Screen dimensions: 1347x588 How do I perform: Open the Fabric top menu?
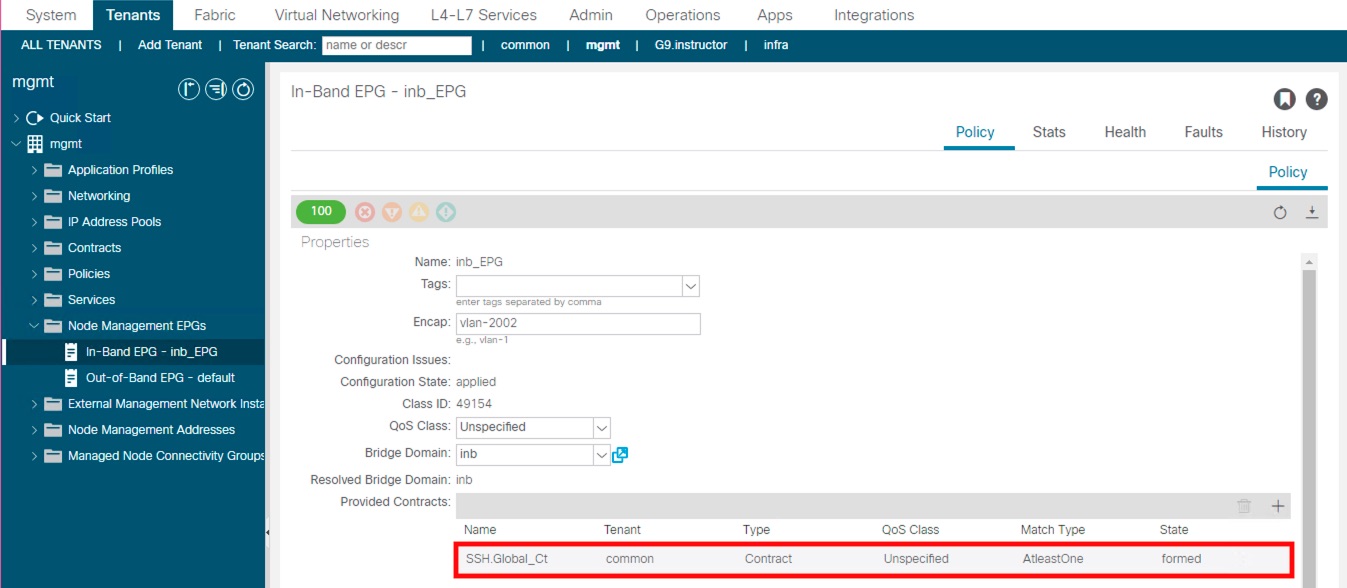(215, 15)
